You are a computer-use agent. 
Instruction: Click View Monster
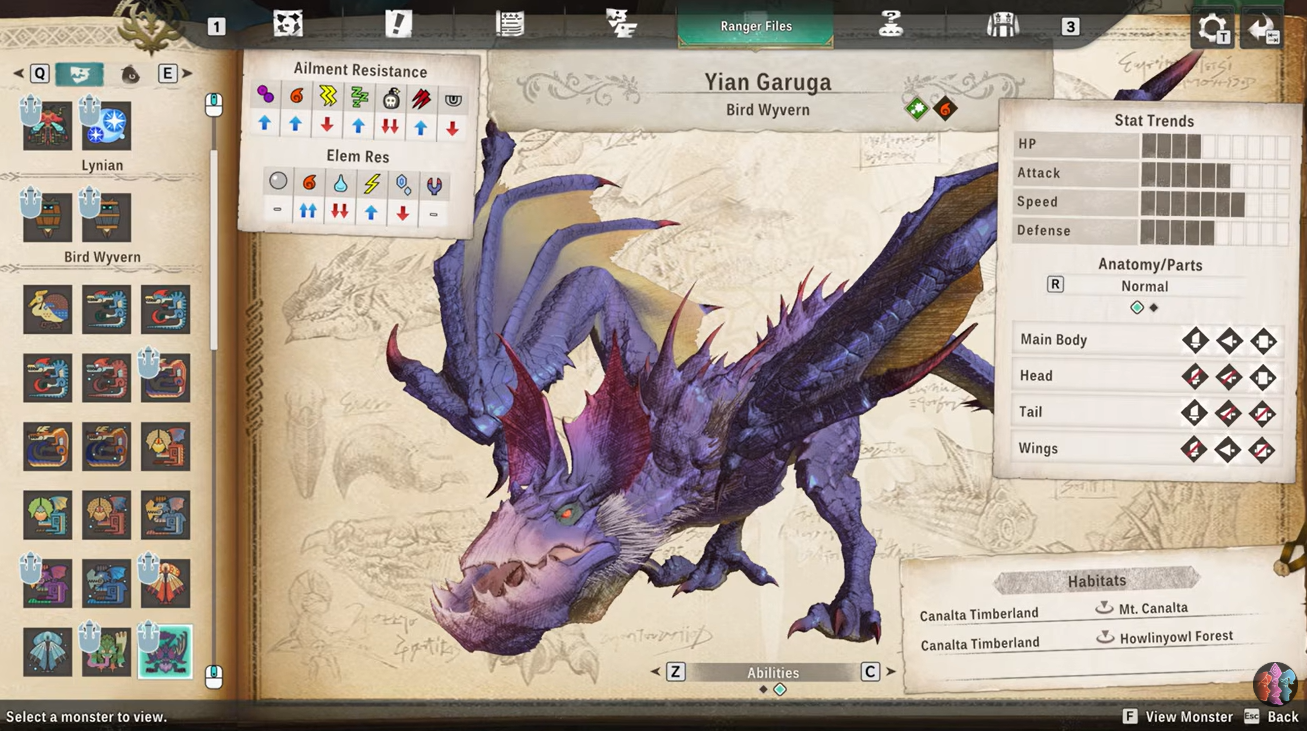click(1177, 716)
